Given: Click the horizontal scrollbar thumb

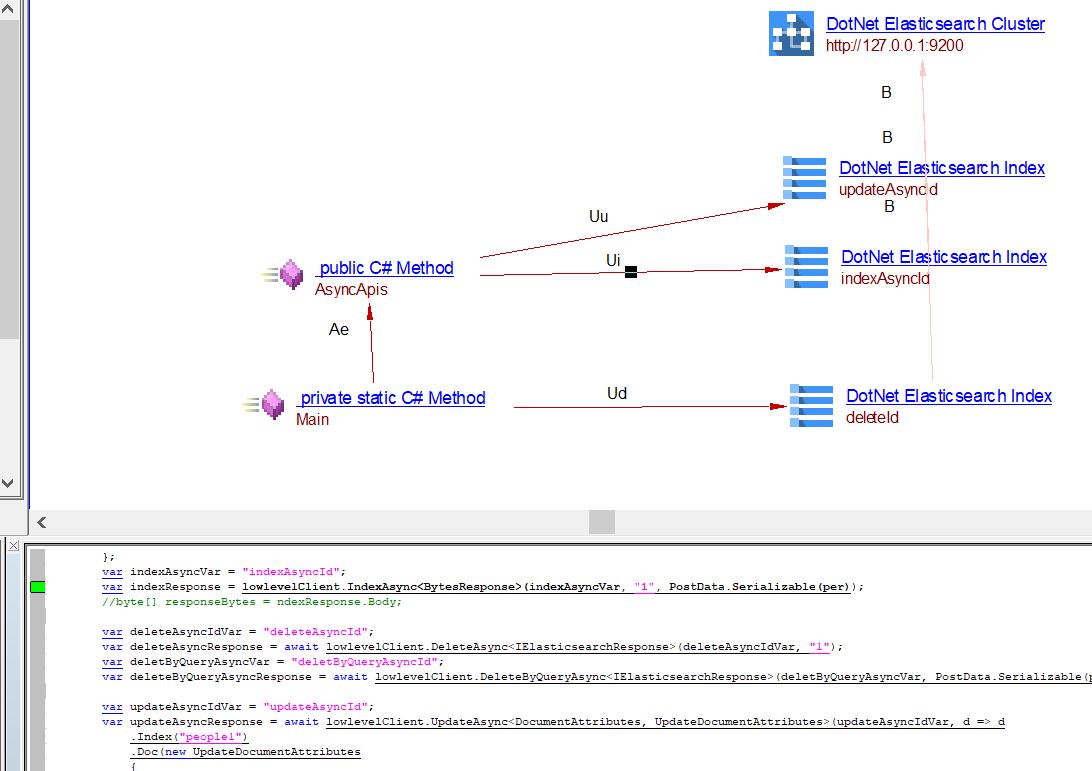Looking at the screenshot, I should (601, 522).
